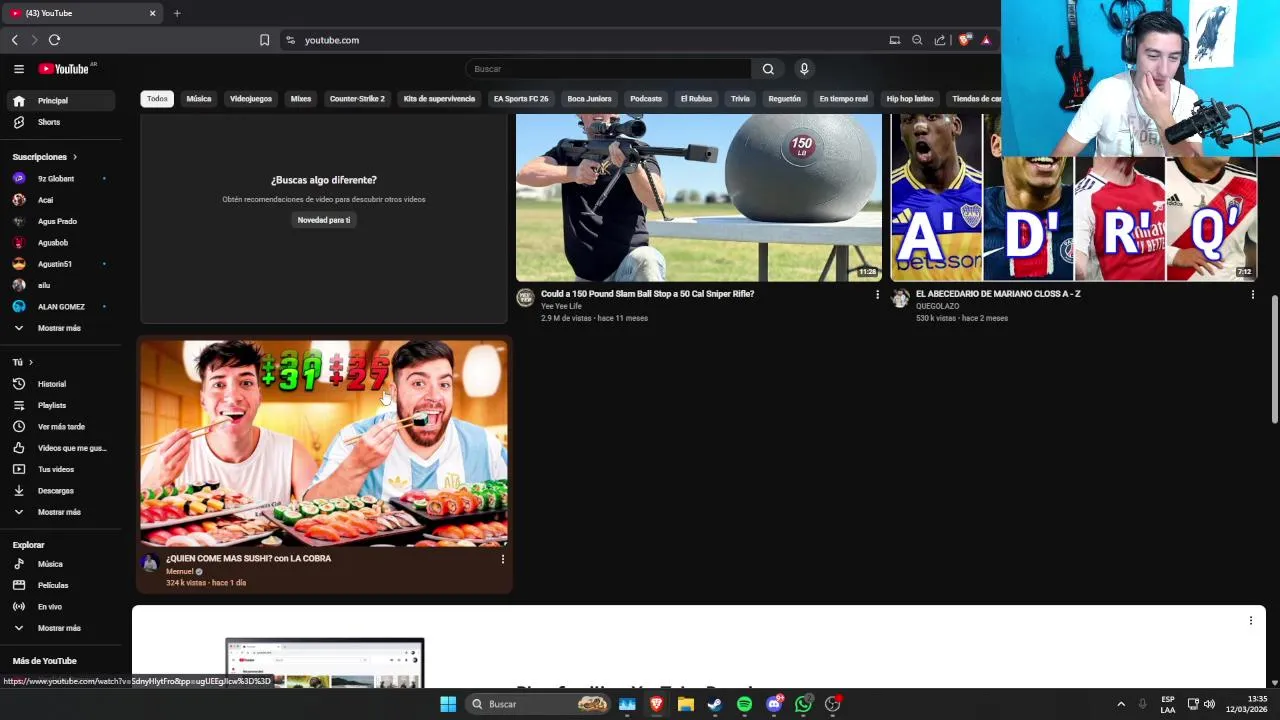Open options for the ABECEDARIO DE MARIANO CLOSS video
The height and width of the screenshot is (720, 1280).
[1252, 295]
